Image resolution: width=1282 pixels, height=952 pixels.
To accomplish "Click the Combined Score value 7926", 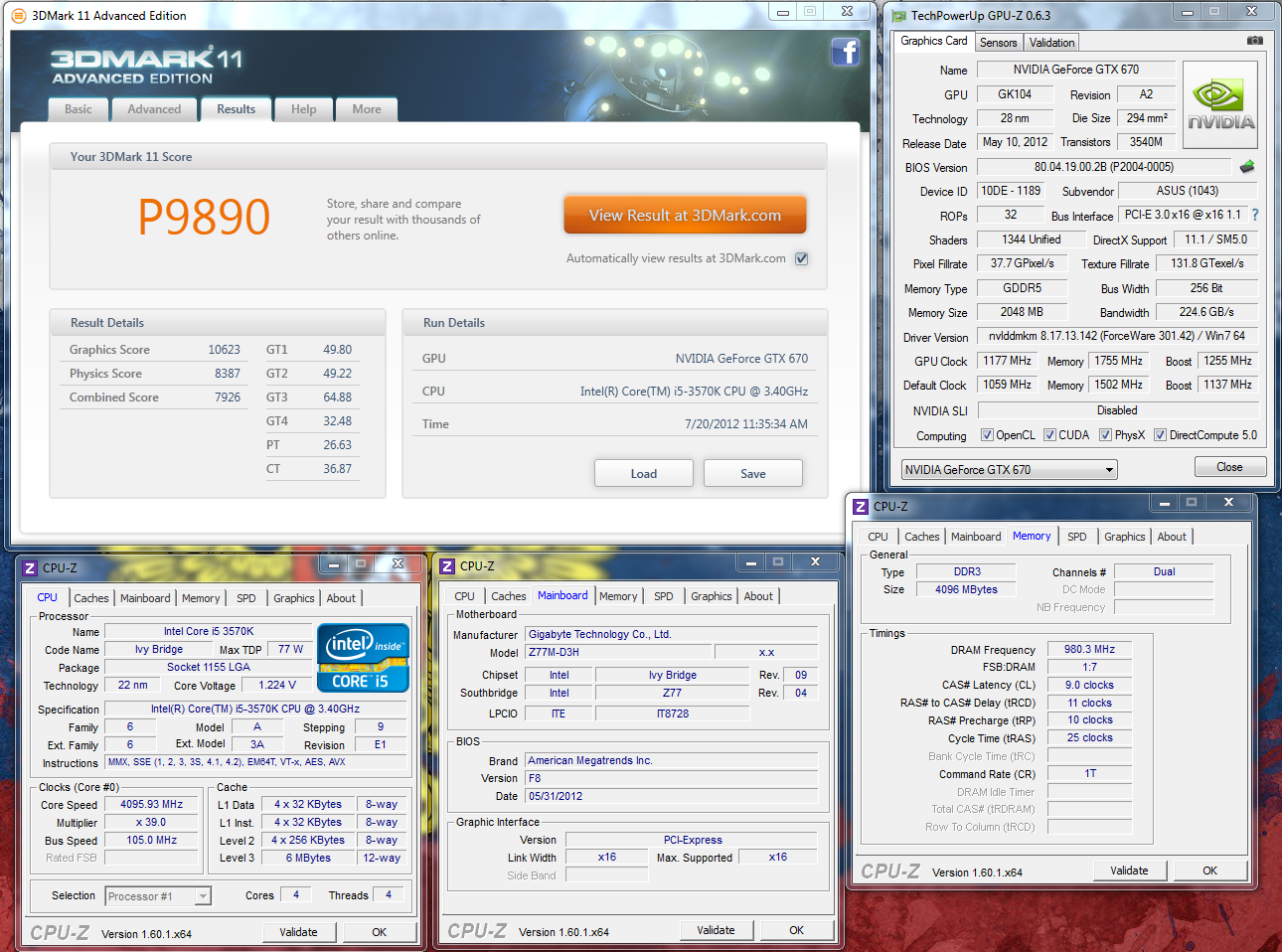I will click(228, 397).
